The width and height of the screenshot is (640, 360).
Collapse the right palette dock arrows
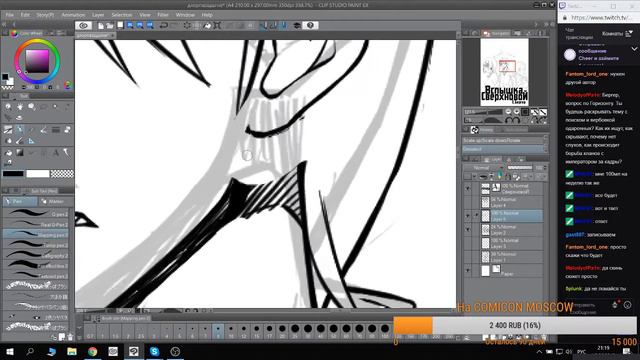point(547,24)
